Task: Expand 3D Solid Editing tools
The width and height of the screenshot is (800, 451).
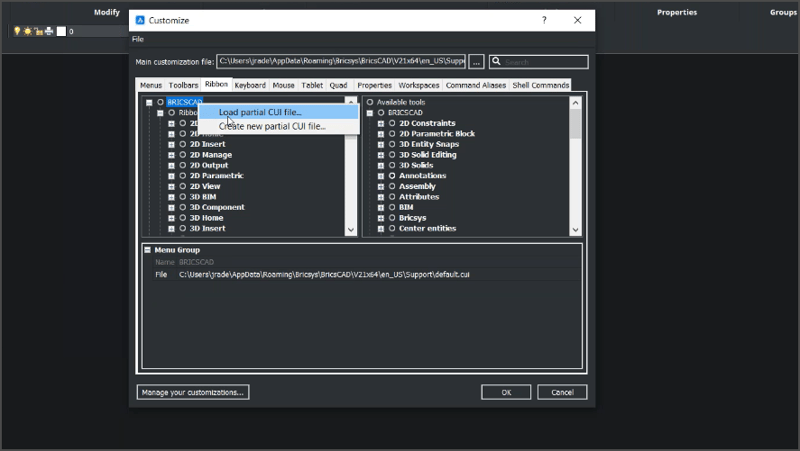Action: pos(381,155)
